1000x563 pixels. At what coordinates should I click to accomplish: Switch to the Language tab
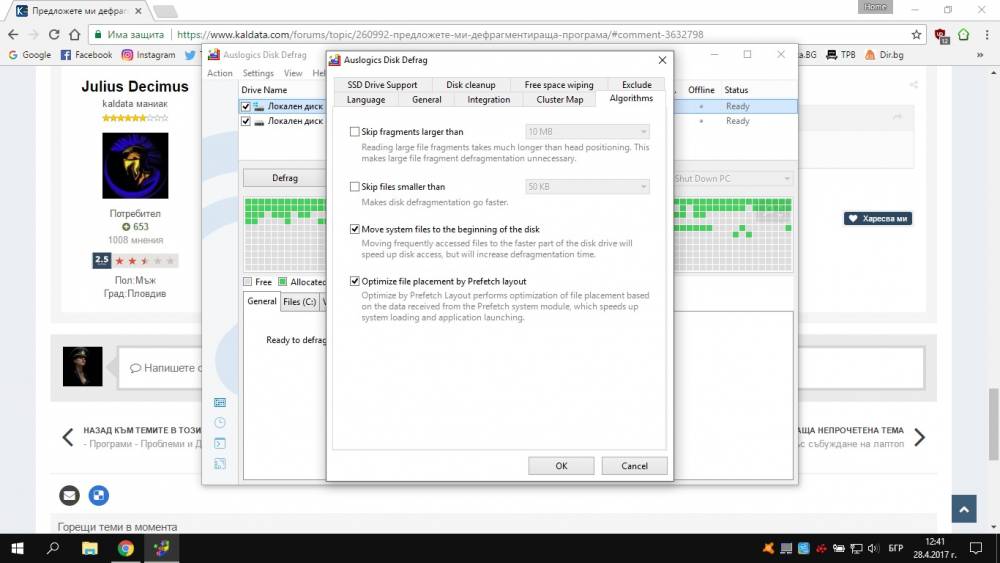click(366, 99)
